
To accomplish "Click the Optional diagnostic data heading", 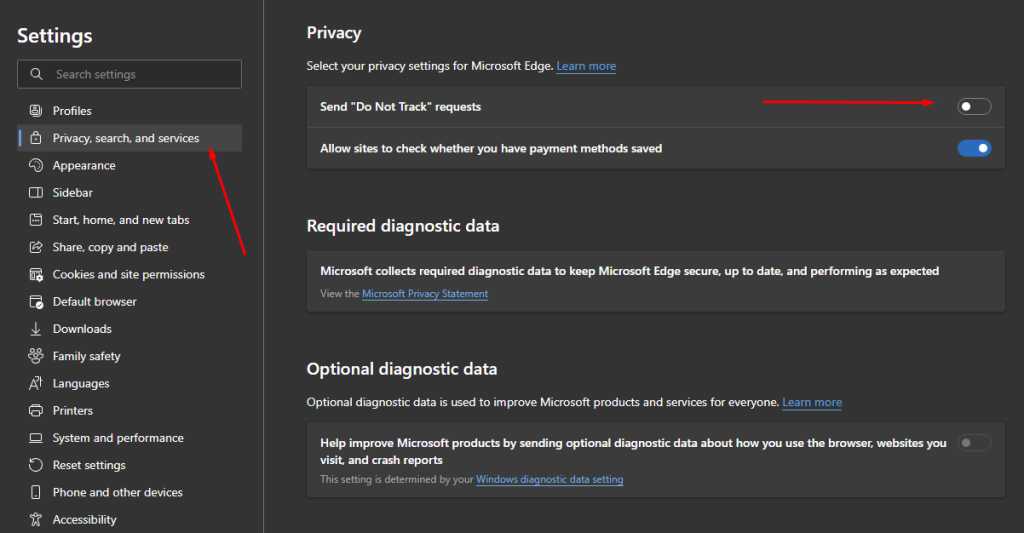I will click(402, 369).
